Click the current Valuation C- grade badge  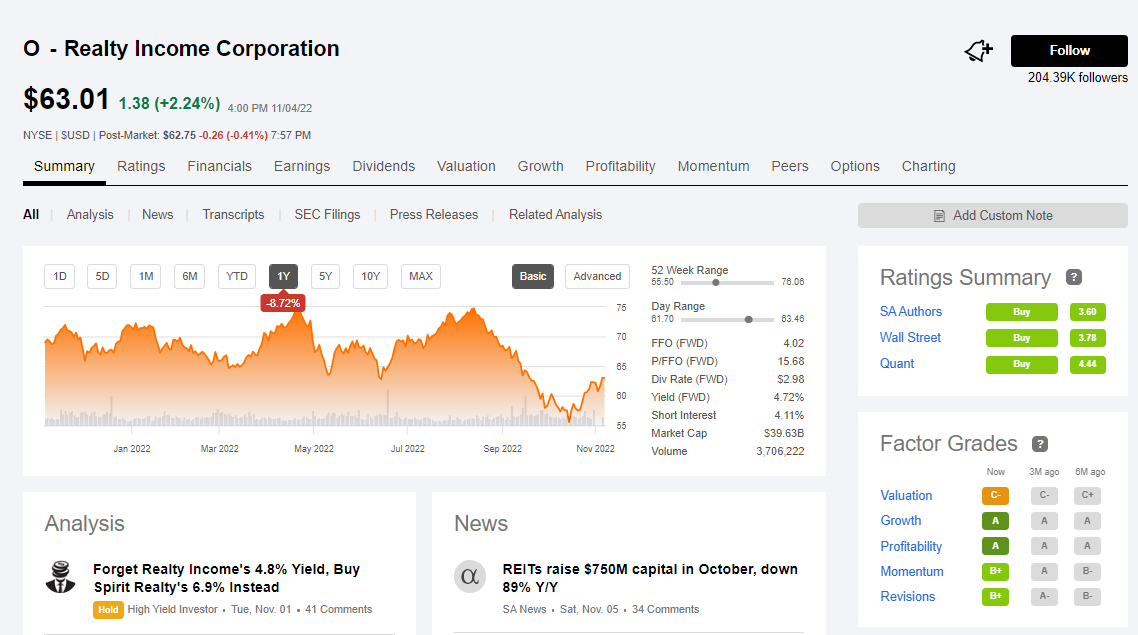pos(995,496)
